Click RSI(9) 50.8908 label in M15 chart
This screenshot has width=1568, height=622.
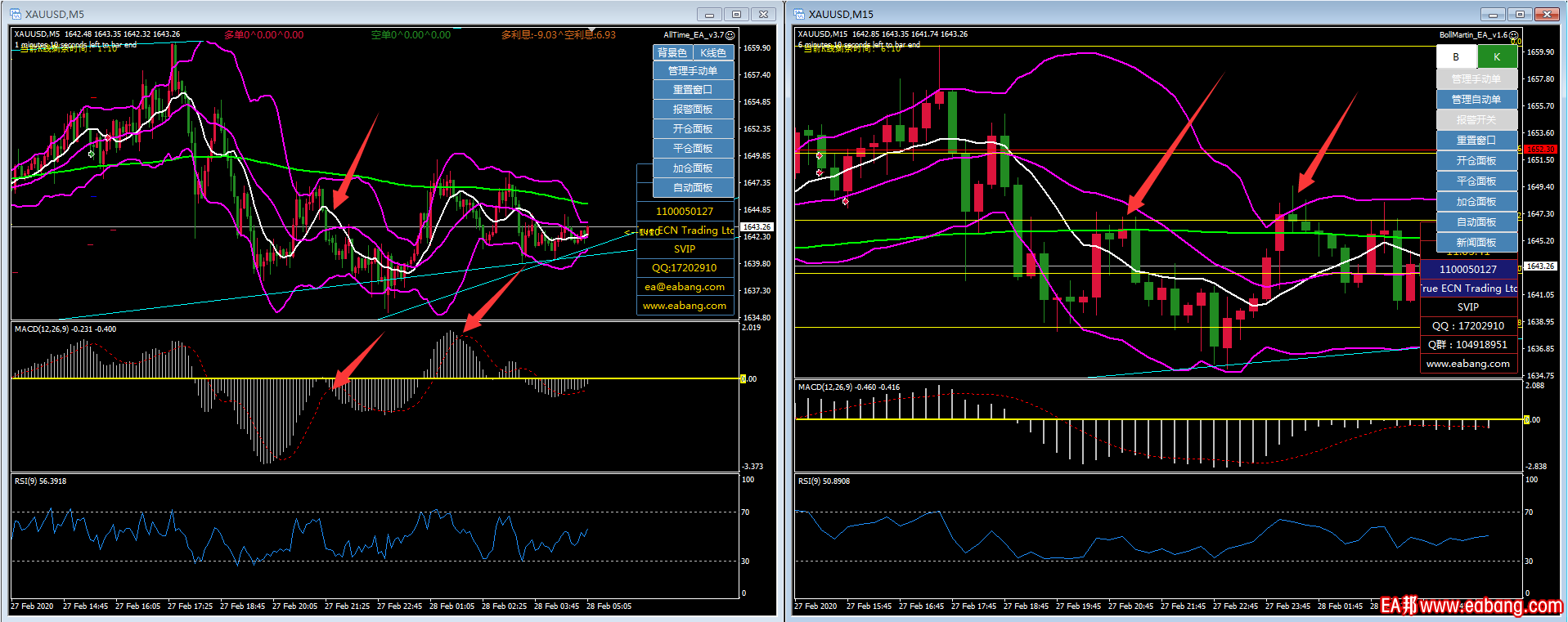(824, 481)
